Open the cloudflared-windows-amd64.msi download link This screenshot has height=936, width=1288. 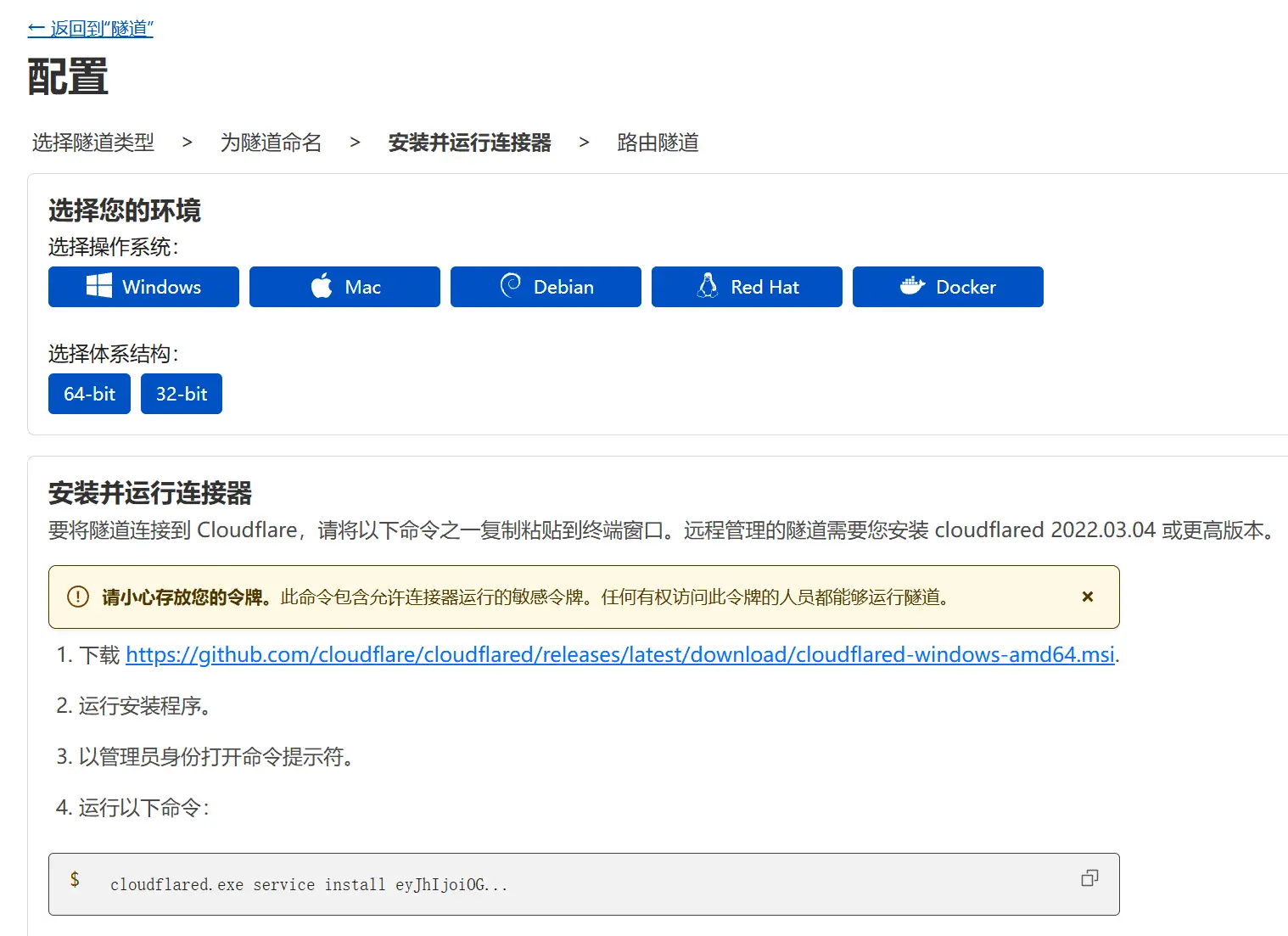(x=620, y=654)
